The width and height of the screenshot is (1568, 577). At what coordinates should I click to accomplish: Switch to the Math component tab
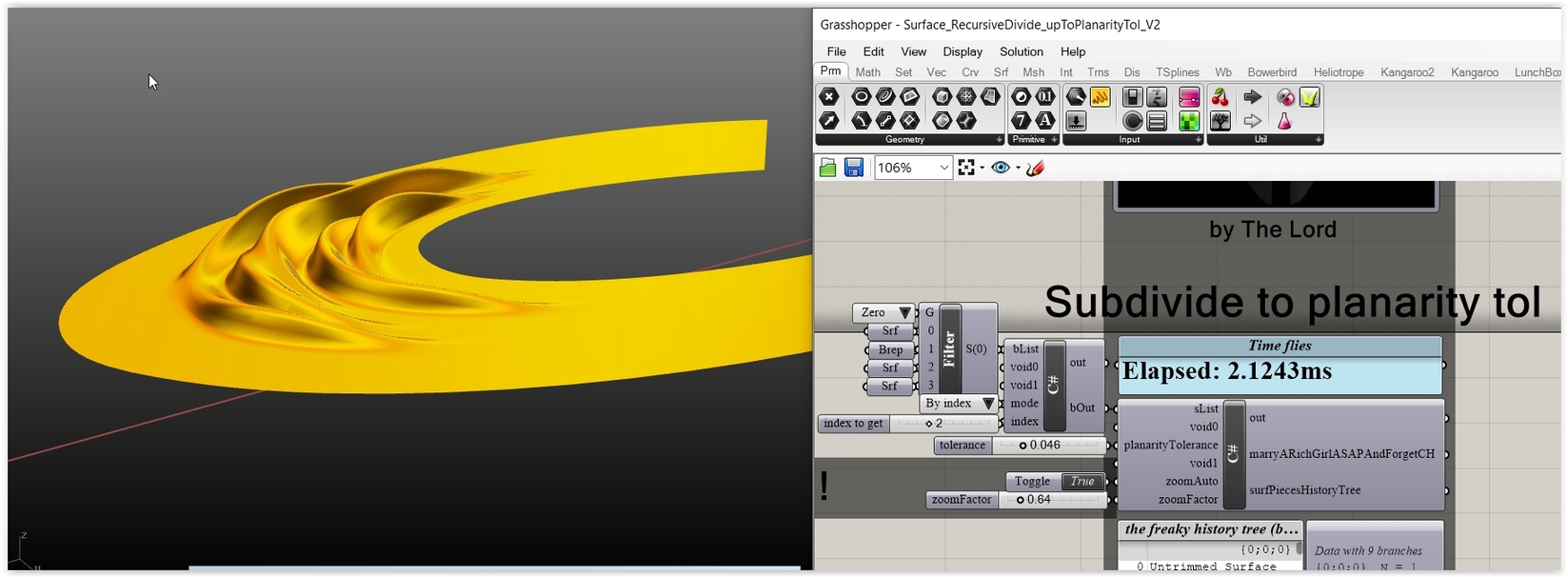click(x=867, y=72)
